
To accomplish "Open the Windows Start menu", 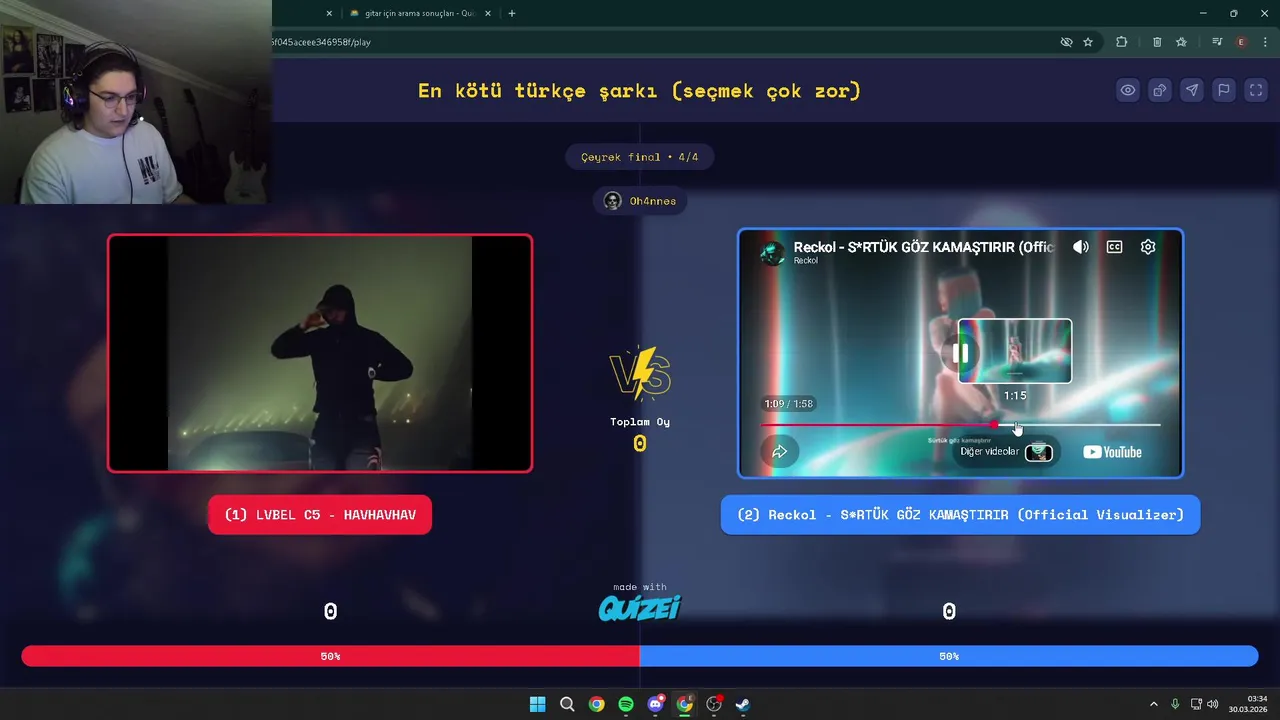I will pos(537,704).
